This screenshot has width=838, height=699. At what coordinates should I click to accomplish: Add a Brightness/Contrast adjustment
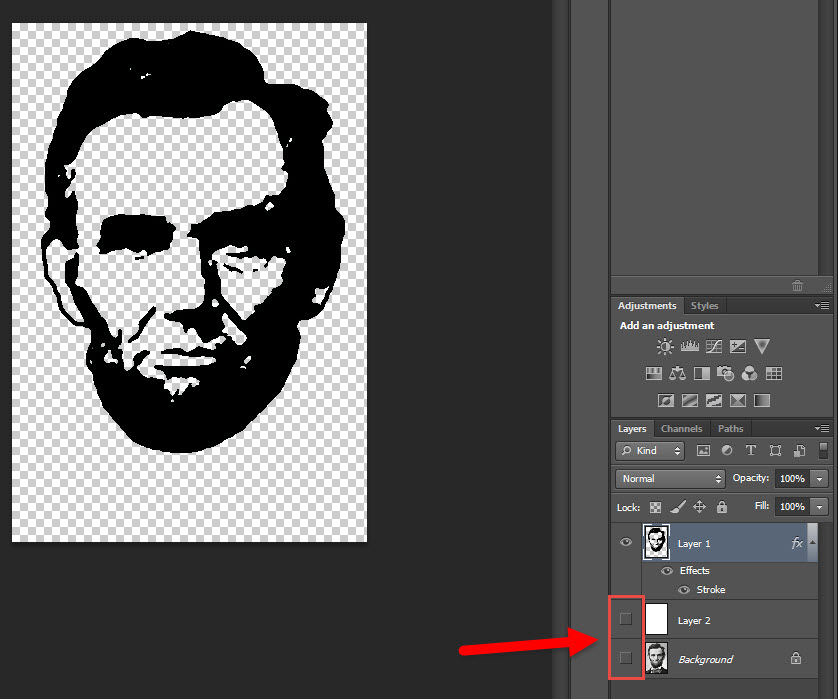[x=665, y=347]
